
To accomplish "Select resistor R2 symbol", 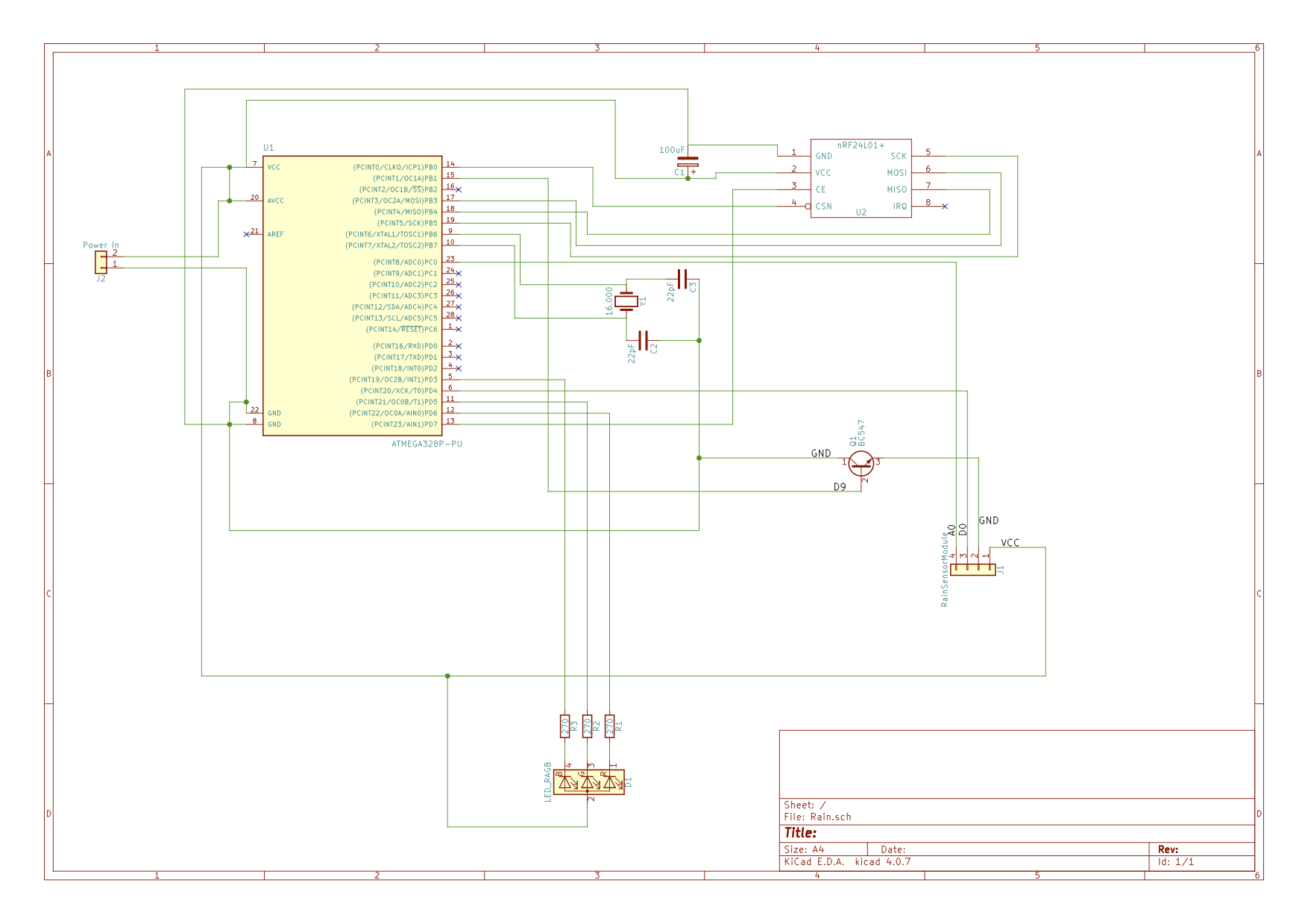I will coord(587,726).
